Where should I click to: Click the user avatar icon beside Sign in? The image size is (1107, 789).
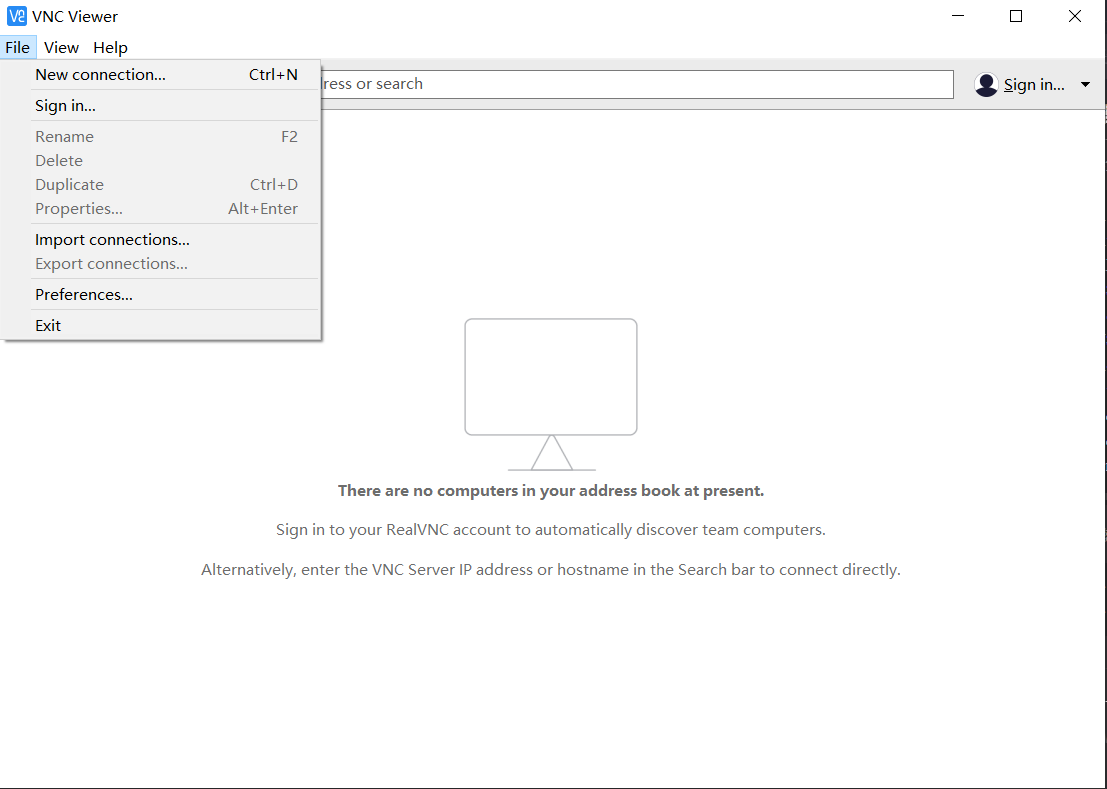[986, 85]
